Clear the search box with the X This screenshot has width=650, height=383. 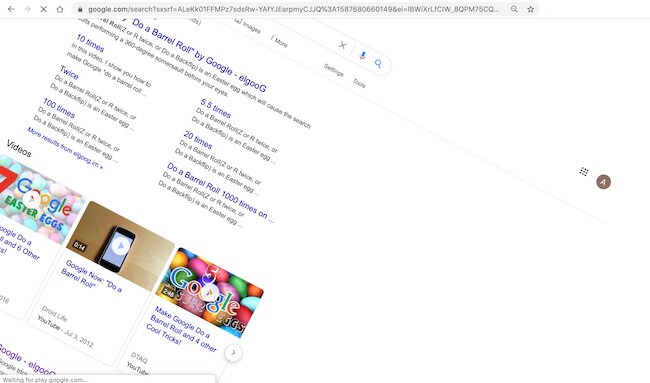click(342, 45)
